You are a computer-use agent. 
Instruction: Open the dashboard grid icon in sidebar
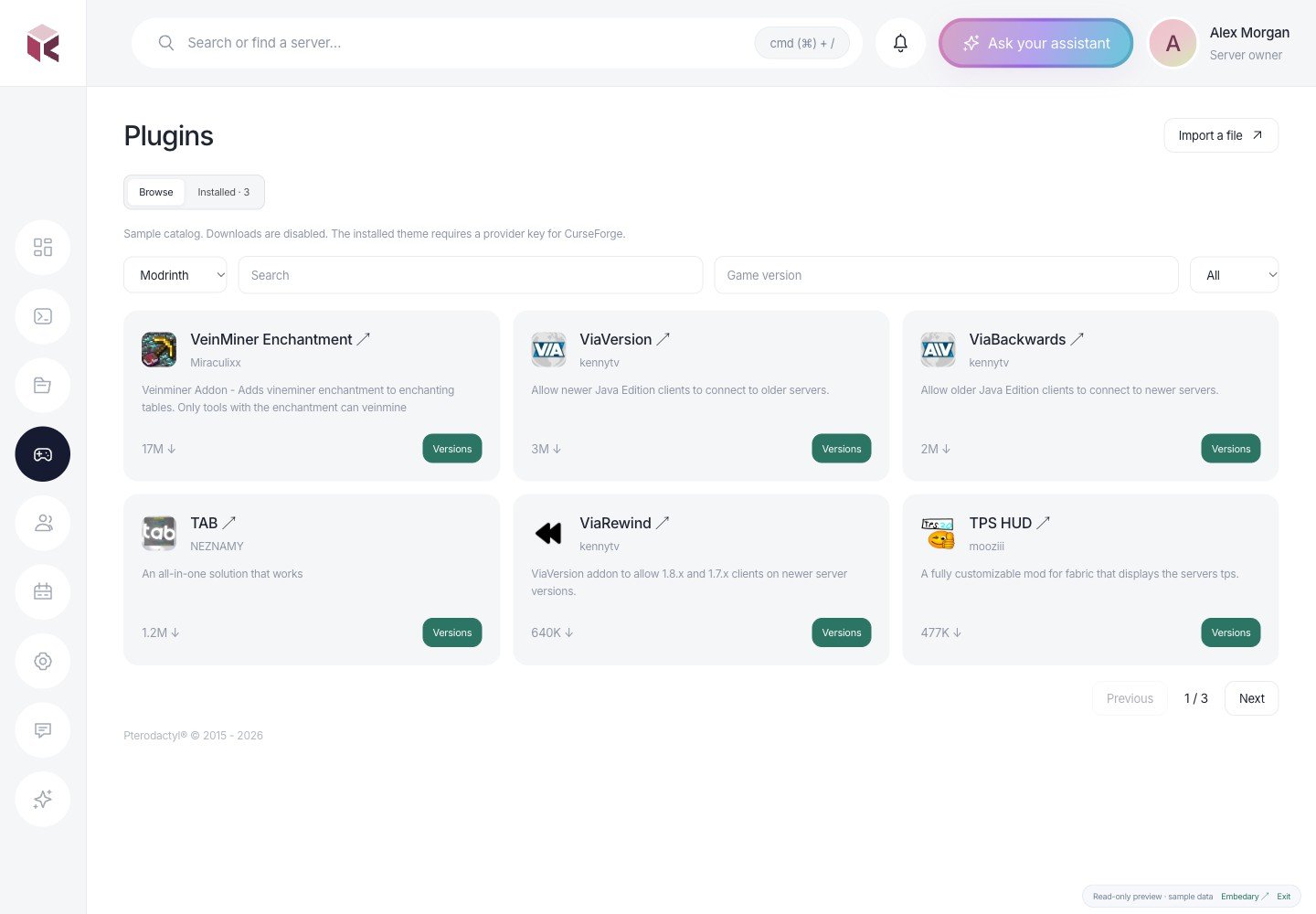pyautogui.click(x=43, y=248)
